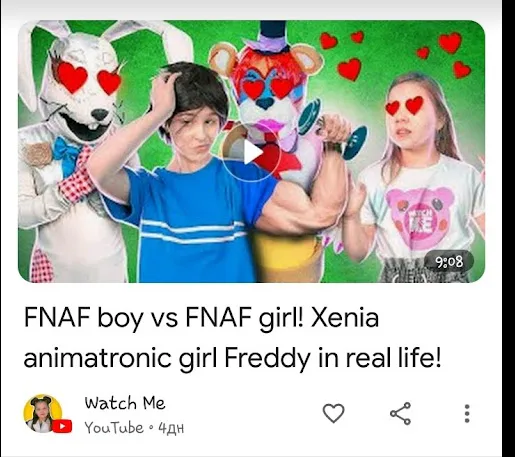
Task: Click the top hat on Freddy bear
Action: (x=273, y=36)
